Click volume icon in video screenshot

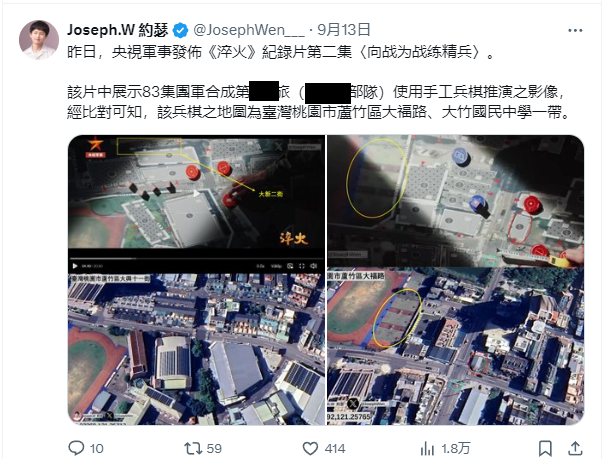pos(314,266)
